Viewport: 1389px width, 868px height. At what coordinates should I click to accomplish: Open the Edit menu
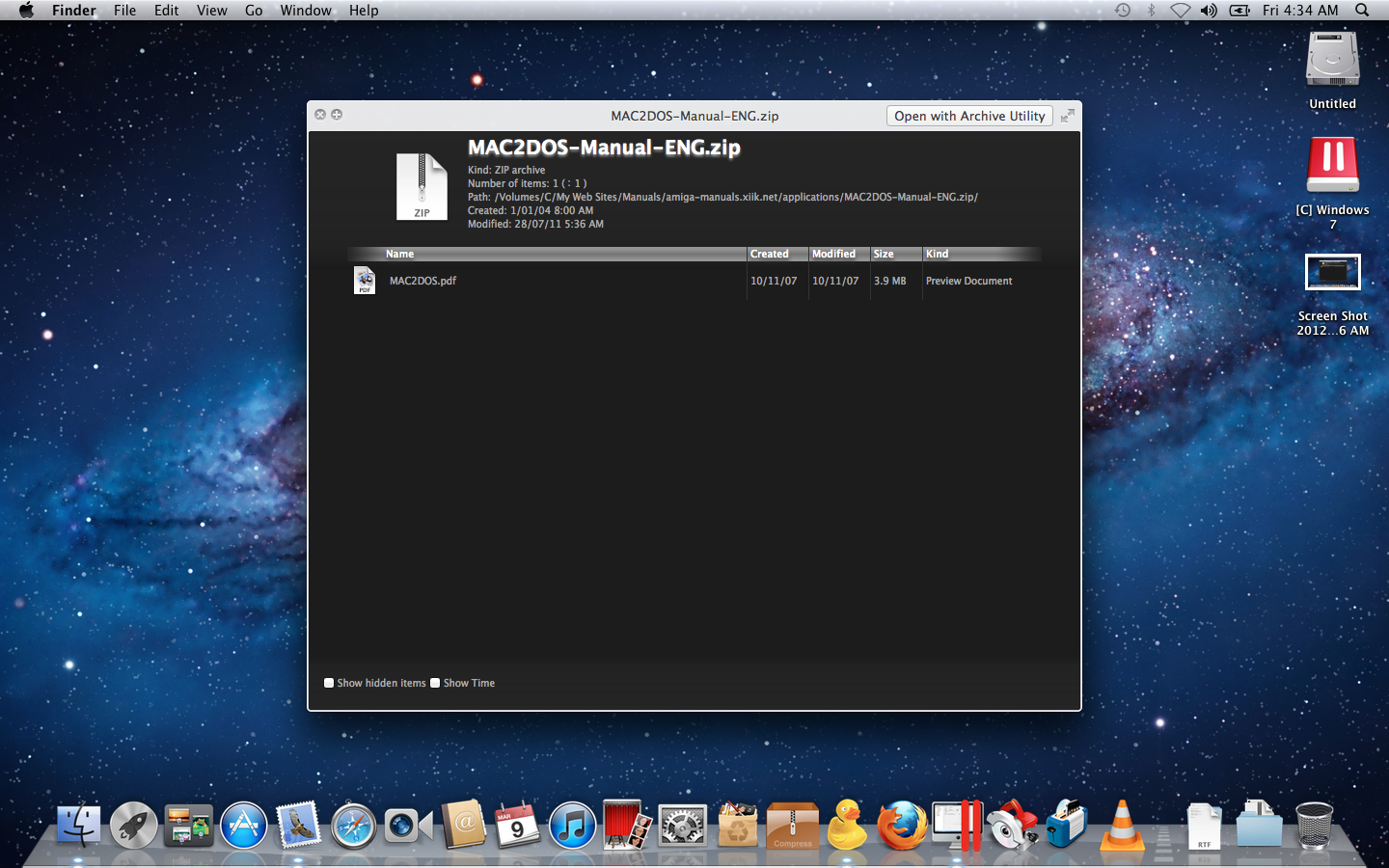(x=166, y=11)
